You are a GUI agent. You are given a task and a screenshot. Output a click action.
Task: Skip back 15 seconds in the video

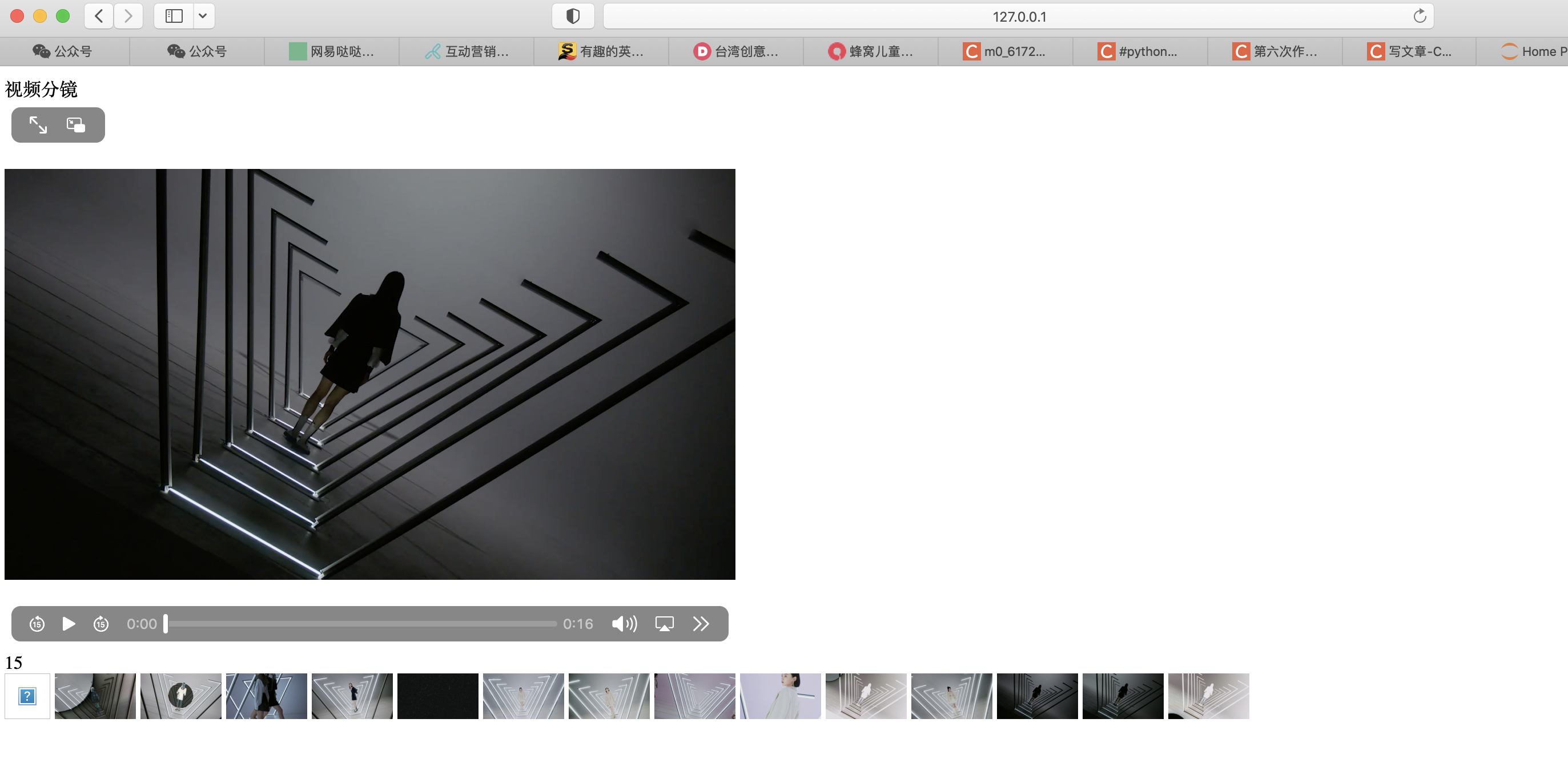tap(37, 623)
